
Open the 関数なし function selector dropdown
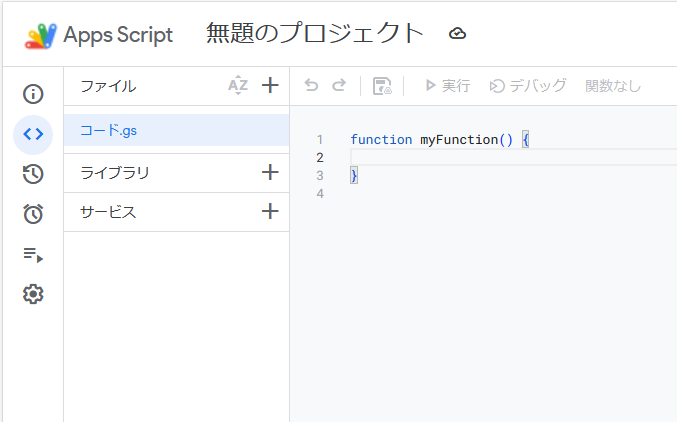(613, 86)
